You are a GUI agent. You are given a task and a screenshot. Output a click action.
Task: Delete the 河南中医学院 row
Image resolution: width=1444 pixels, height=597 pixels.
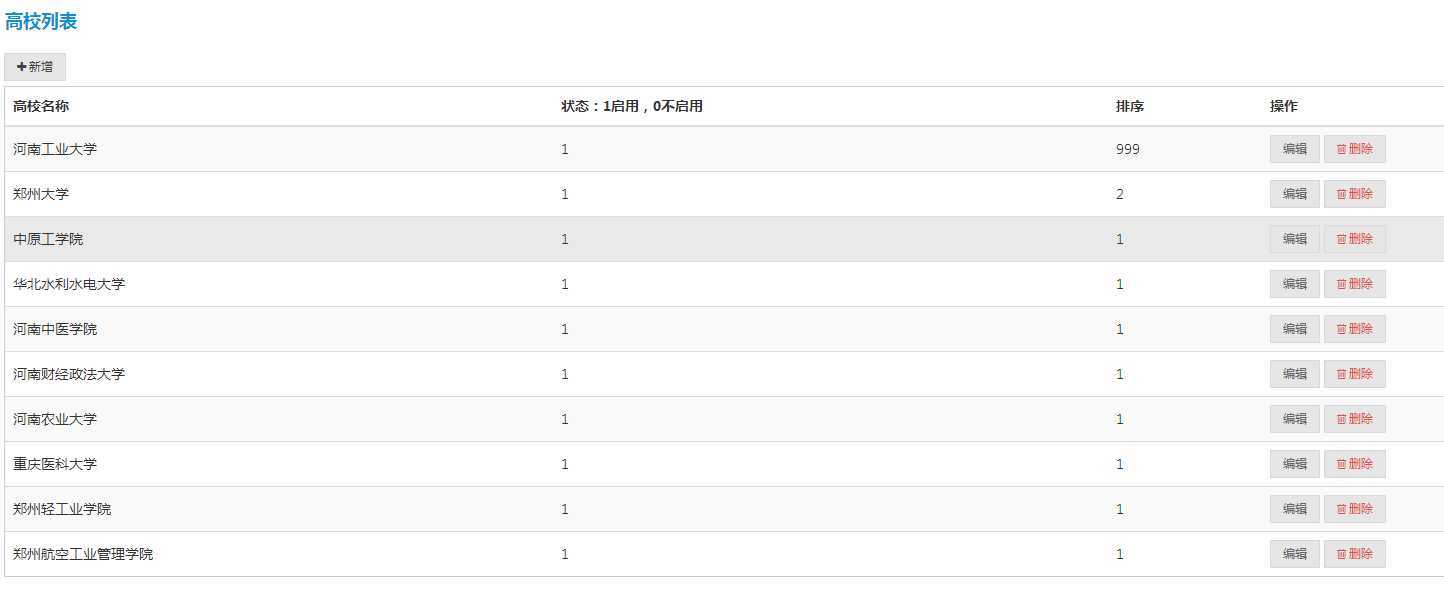[1354, 329]
